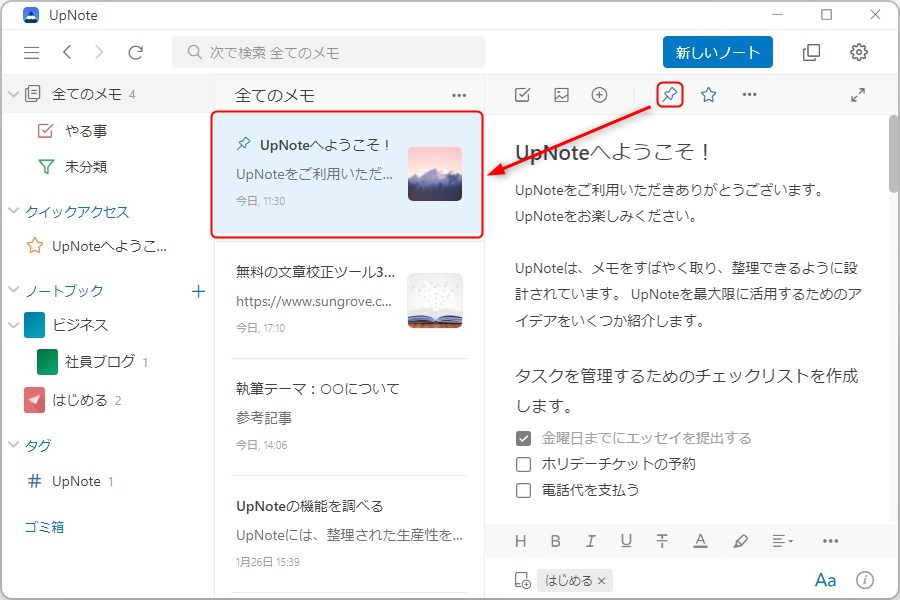Insert a checklist with checkbox toolbar icon

coord(522,95)
